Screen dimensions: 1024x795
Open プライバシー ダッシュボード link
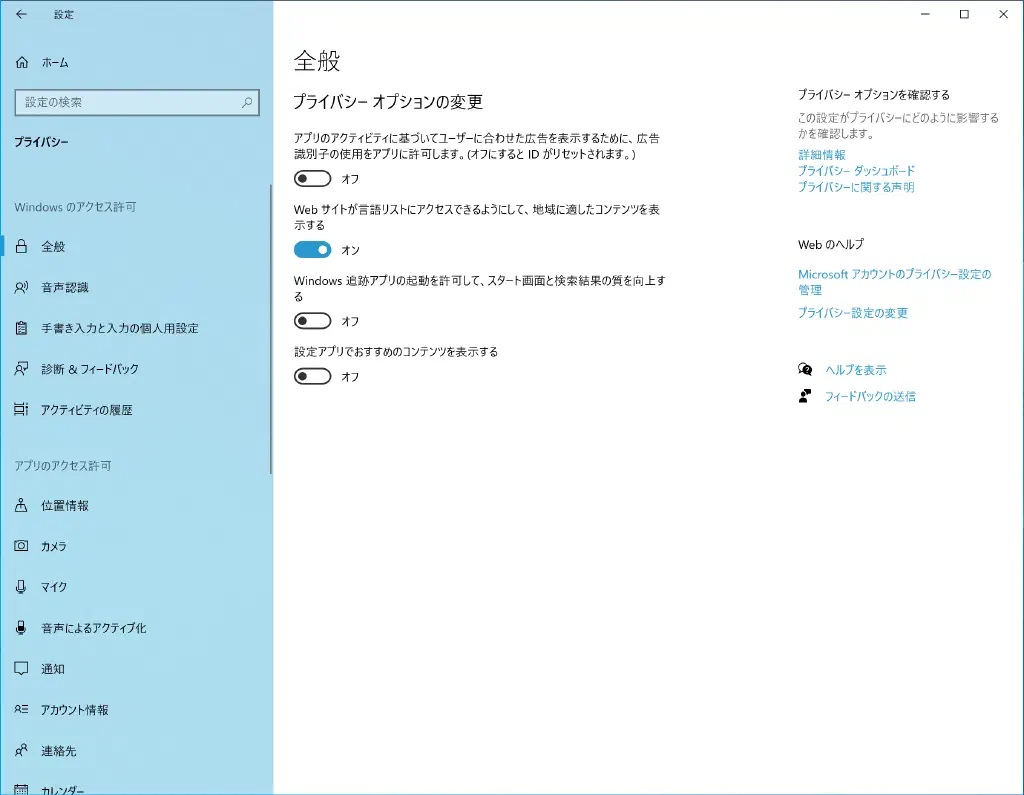click(x=856, y=171)
